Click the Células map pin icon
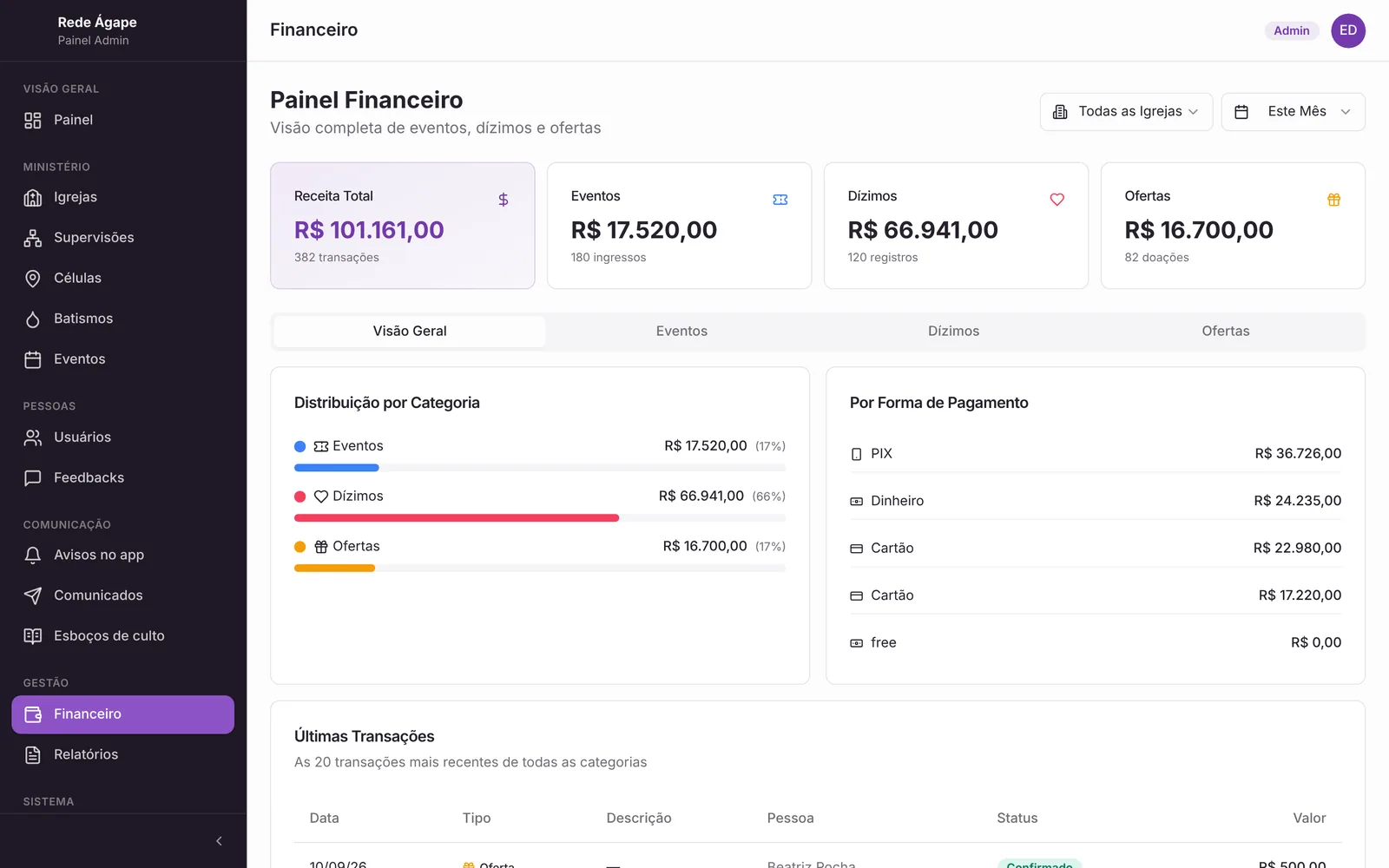Screen dimensions: 1389x868 pos(33,279)
